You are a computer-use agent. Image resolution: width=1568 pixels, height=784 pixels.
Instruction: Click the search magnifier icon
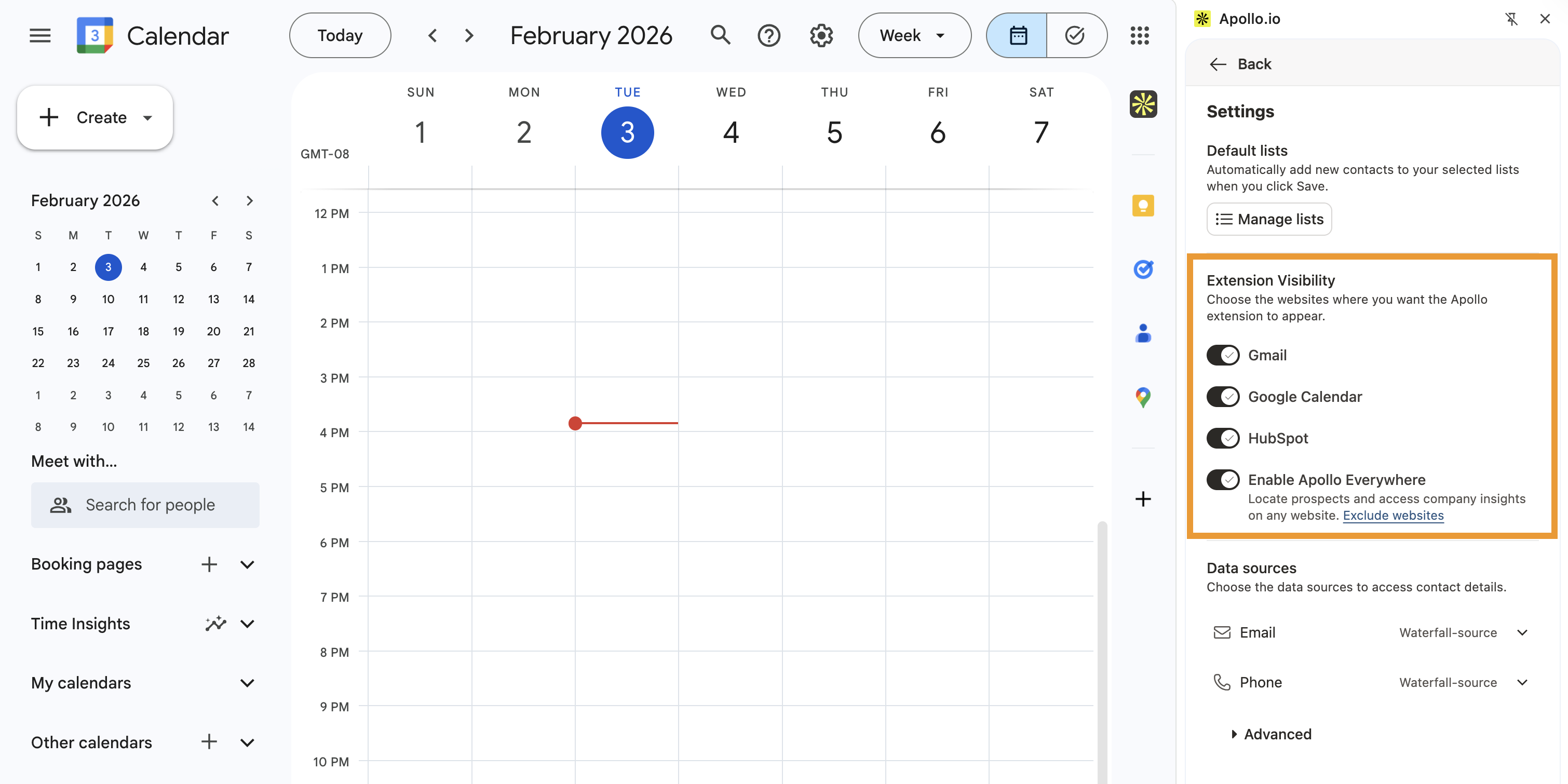720,35
